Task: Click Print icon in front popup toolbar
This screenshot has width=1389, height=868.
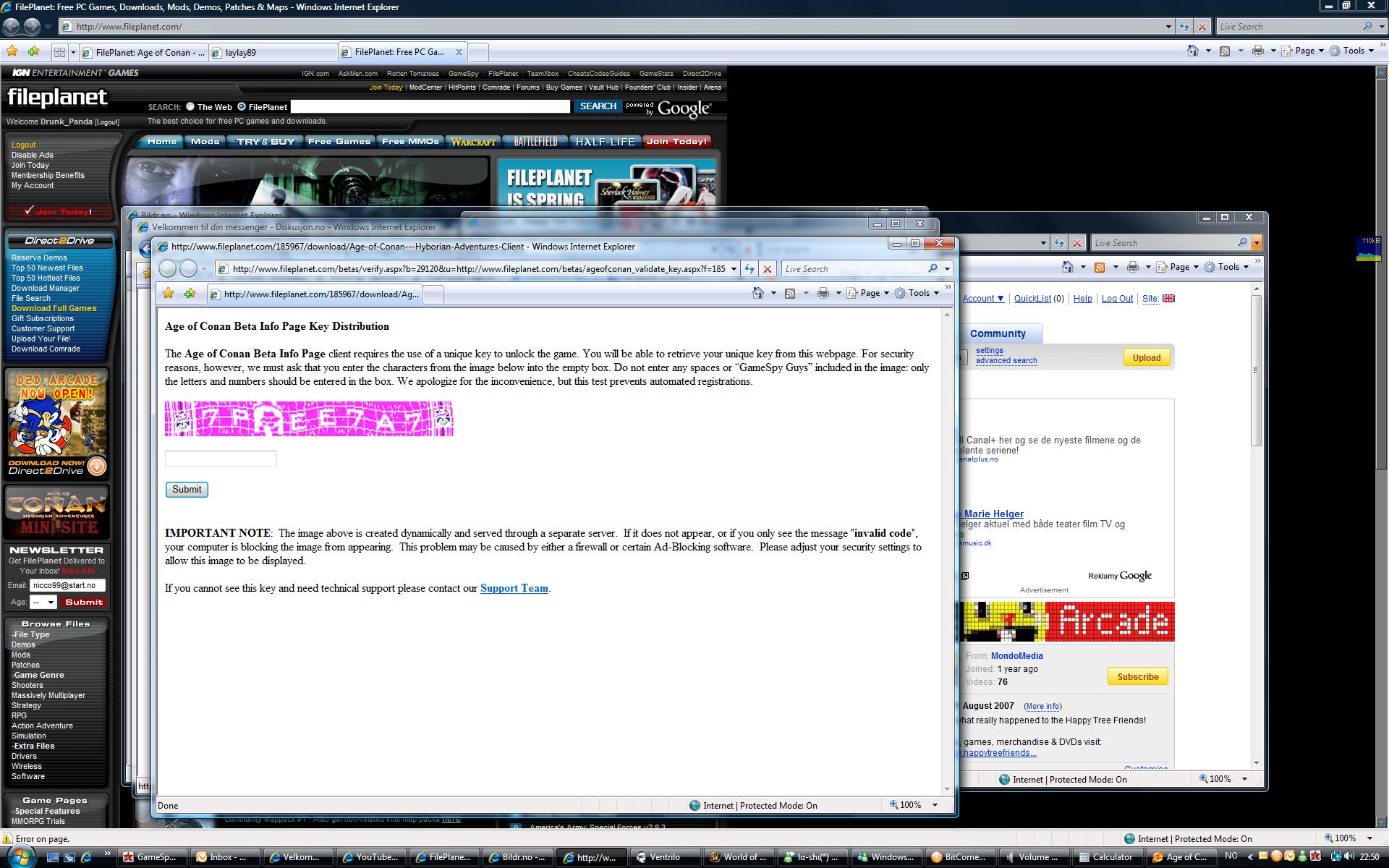Action: pos(823,293)
